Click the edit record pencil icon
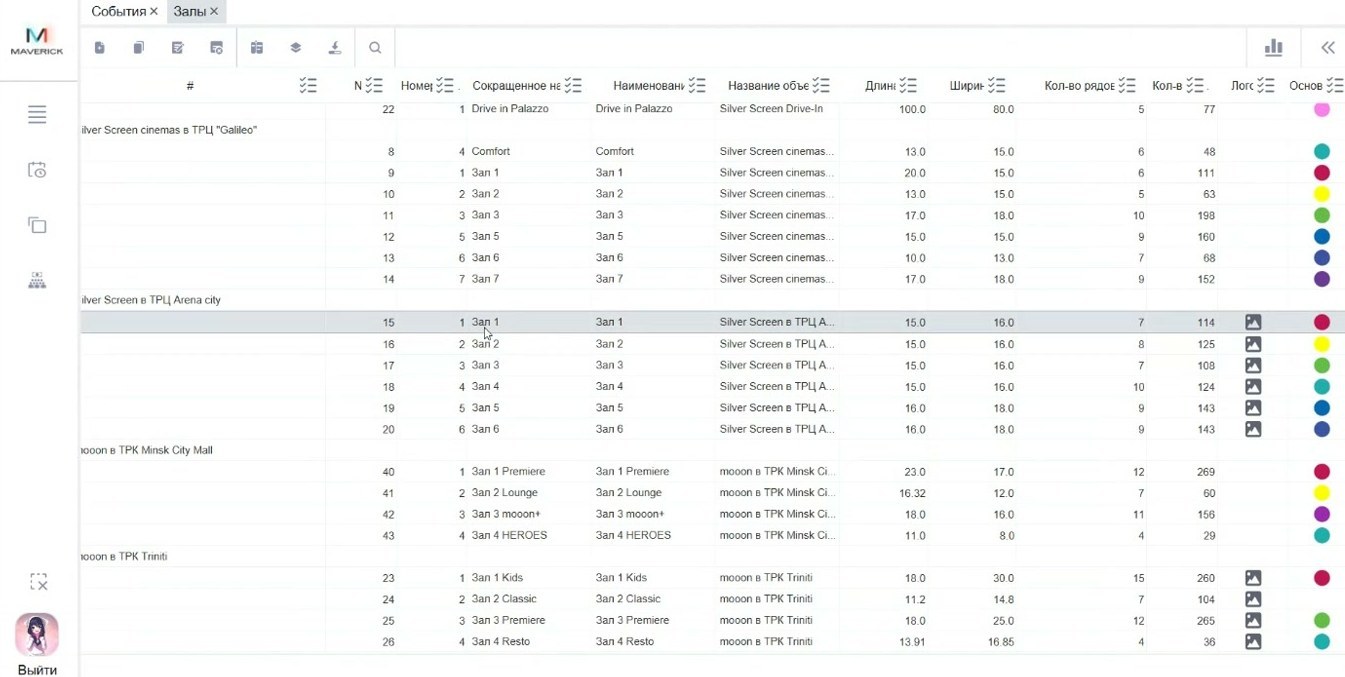 click(178, 47)
